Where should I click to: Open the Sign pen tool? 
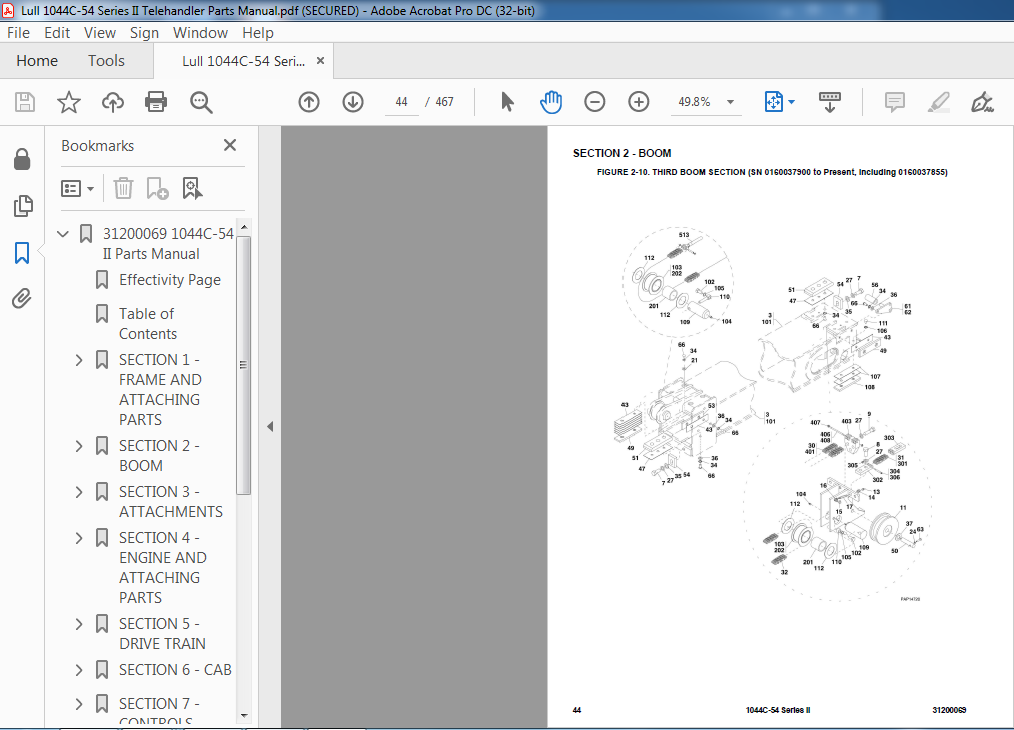pyautogui.click(x=982, y=102)
